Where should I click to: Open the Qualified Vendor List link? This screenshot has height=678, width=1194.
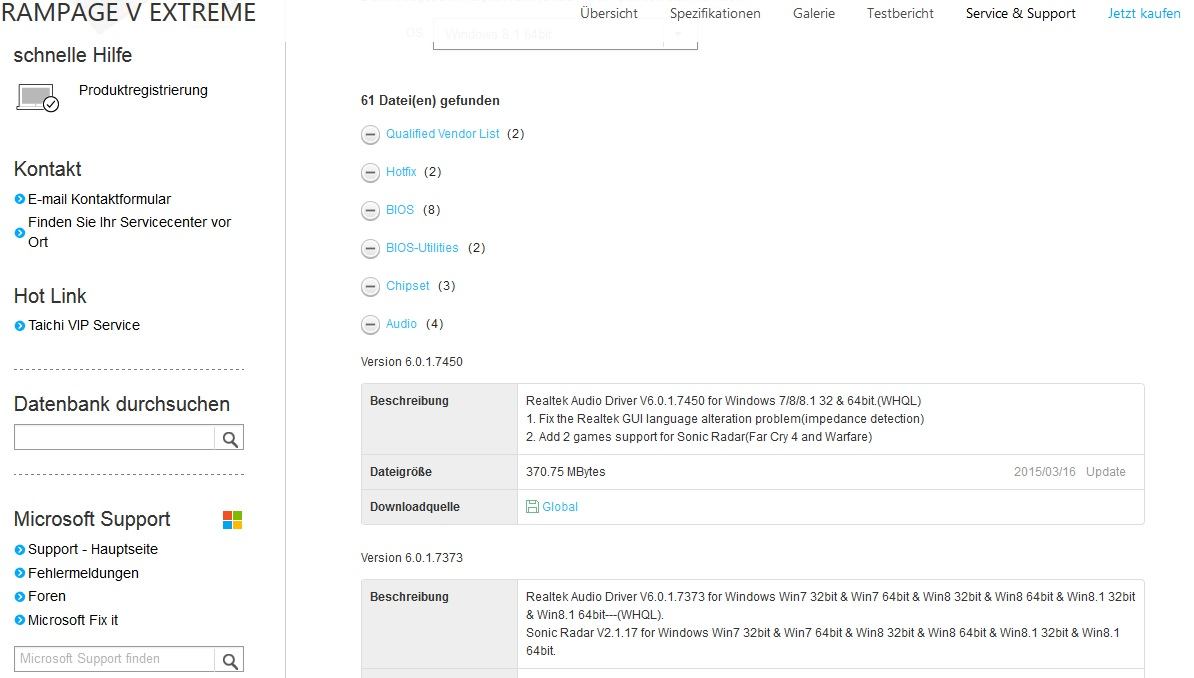click(442, 133)
